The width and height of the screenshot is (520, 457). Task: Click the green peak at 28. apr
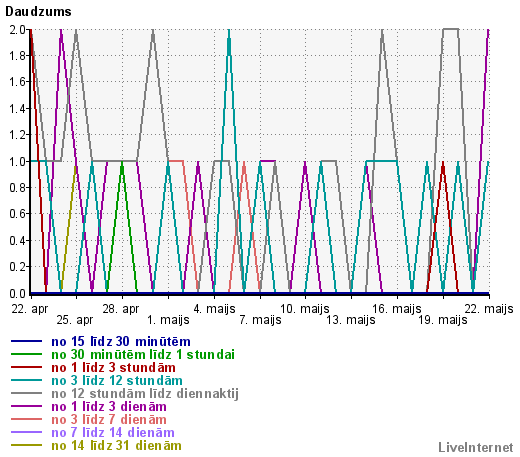(122, 163)
